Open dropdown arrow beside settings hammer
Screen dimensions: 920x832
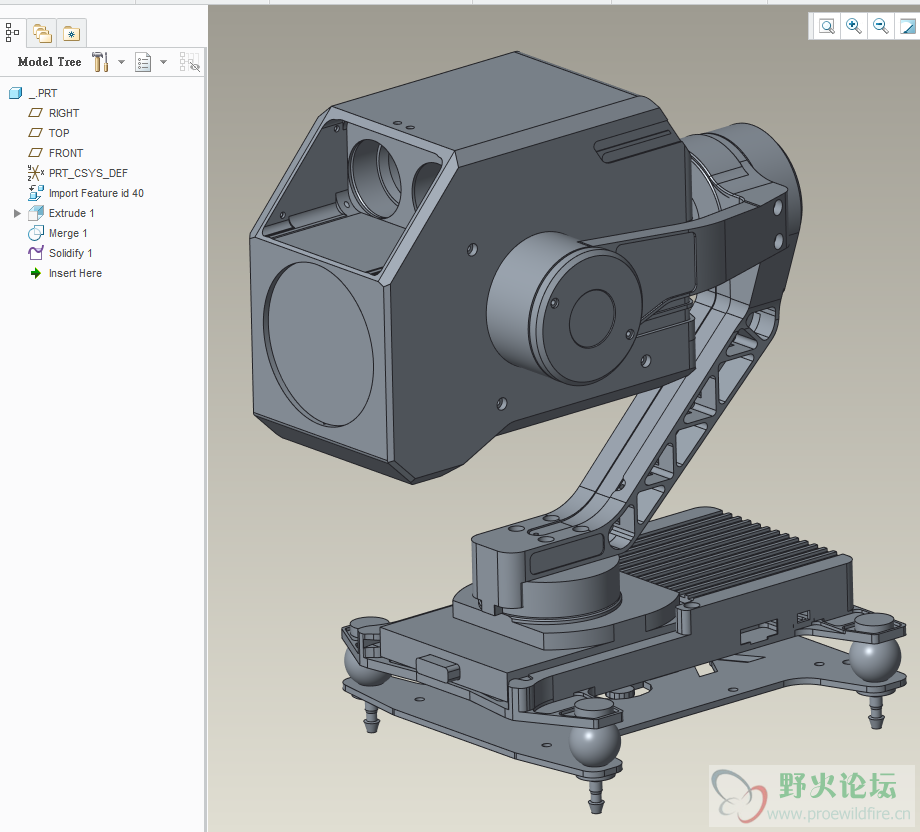pyautogui.click(x=121, y=62)
